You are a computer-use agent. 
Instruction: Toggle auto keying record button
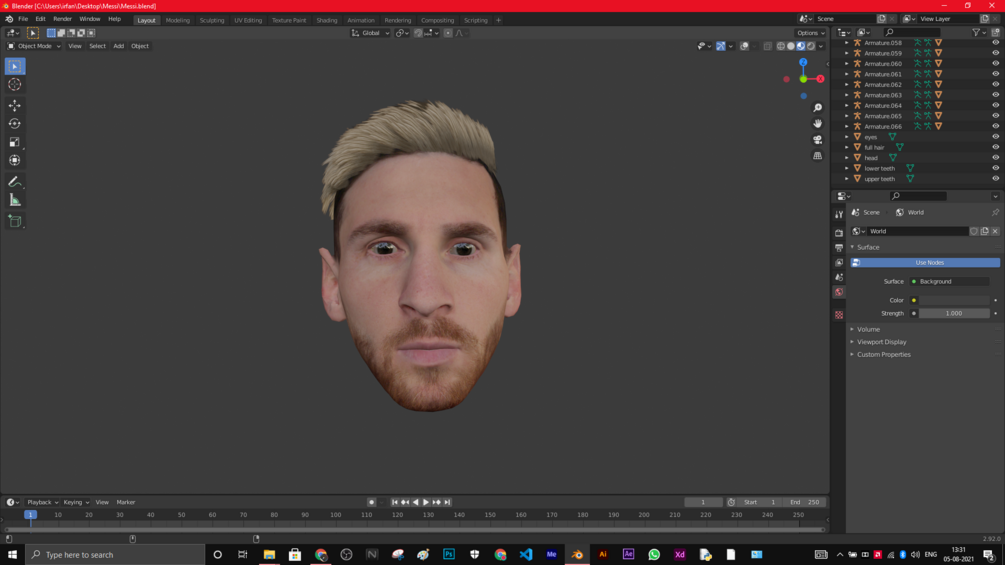[x=371, y=502]
